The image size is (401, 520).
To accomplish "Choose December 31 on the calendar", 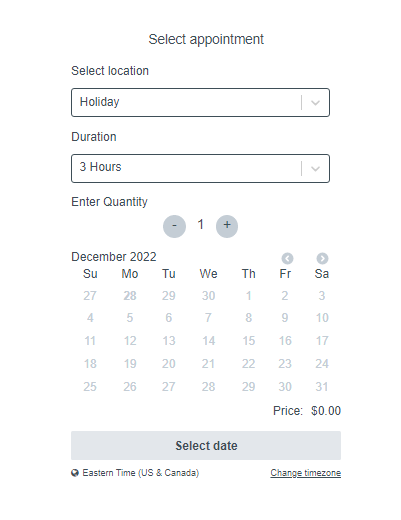I will (x=322, y=387).
